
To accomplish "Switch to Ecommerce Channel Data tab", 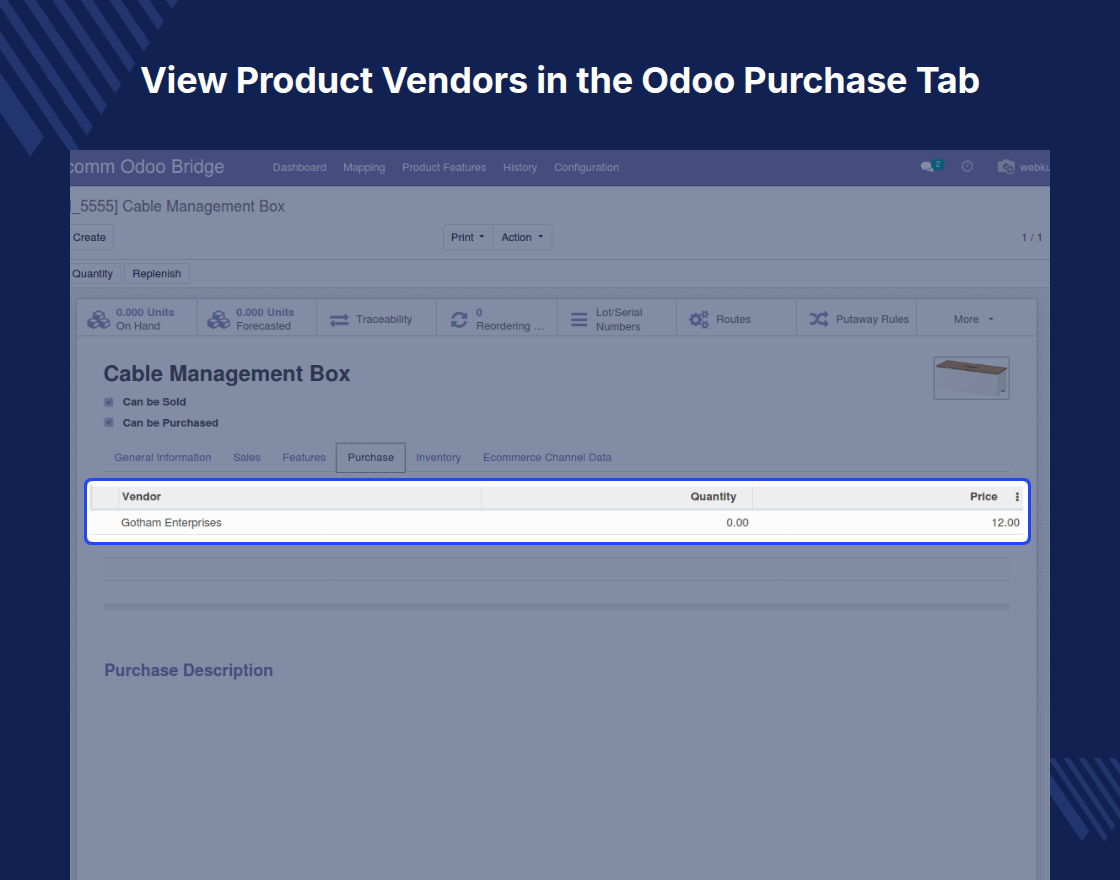I will tap(547, 457).
